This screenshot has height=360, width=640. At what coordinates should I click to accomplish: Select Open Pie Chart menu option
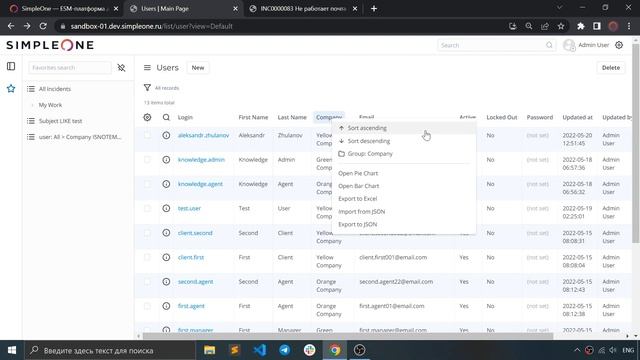[x=404, y=173]
